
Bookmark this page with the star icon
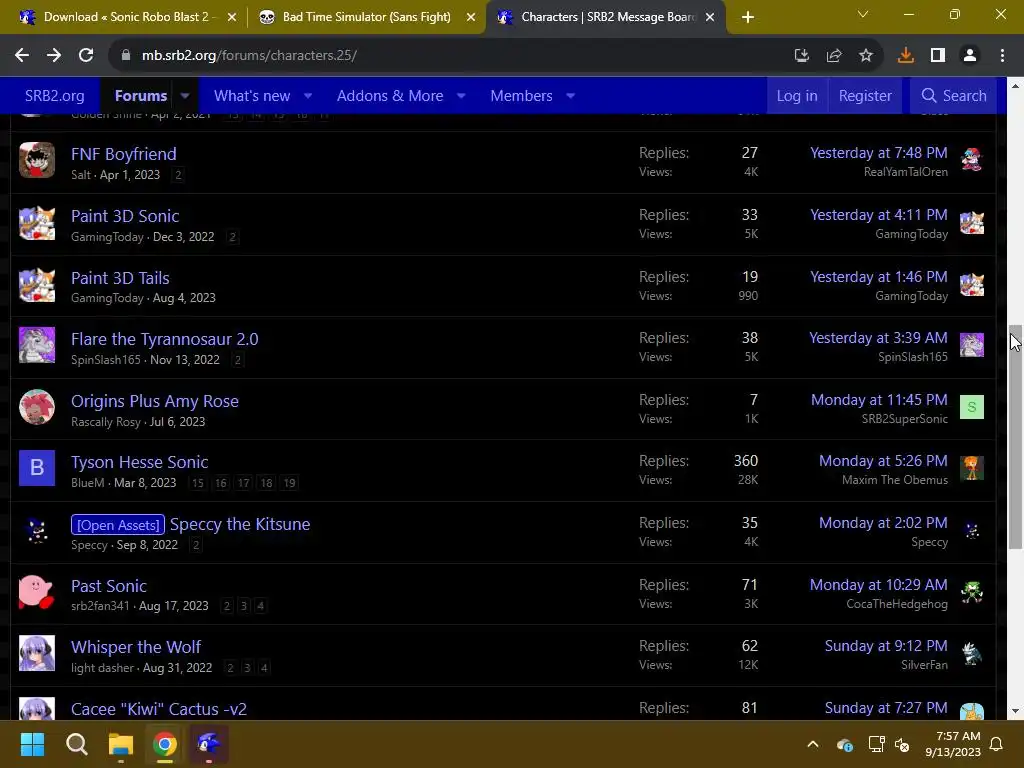click(866, 56)
